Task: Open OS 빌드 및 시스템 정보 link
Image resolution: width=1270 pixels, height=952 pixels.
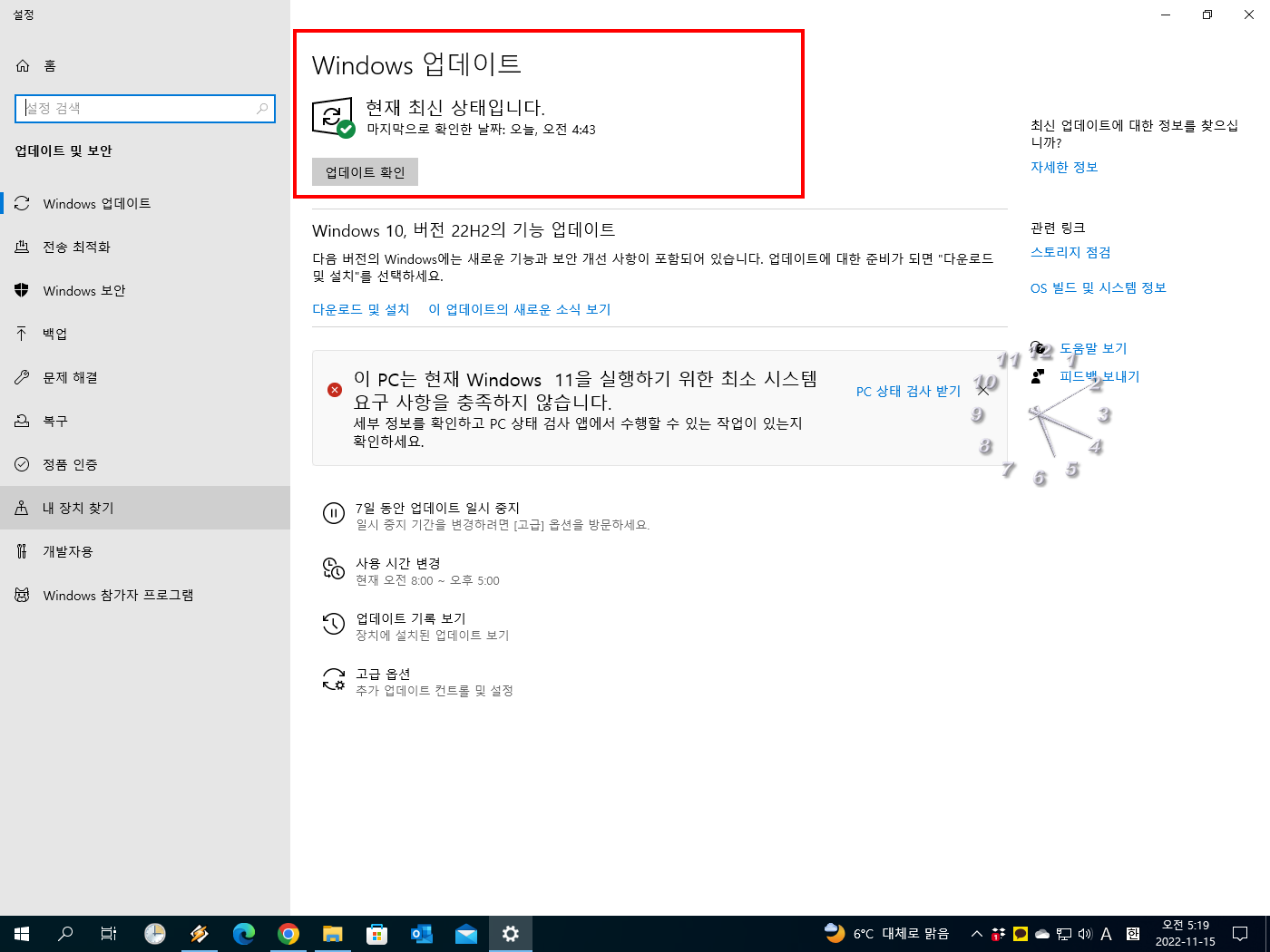Action: point(1098,287)
